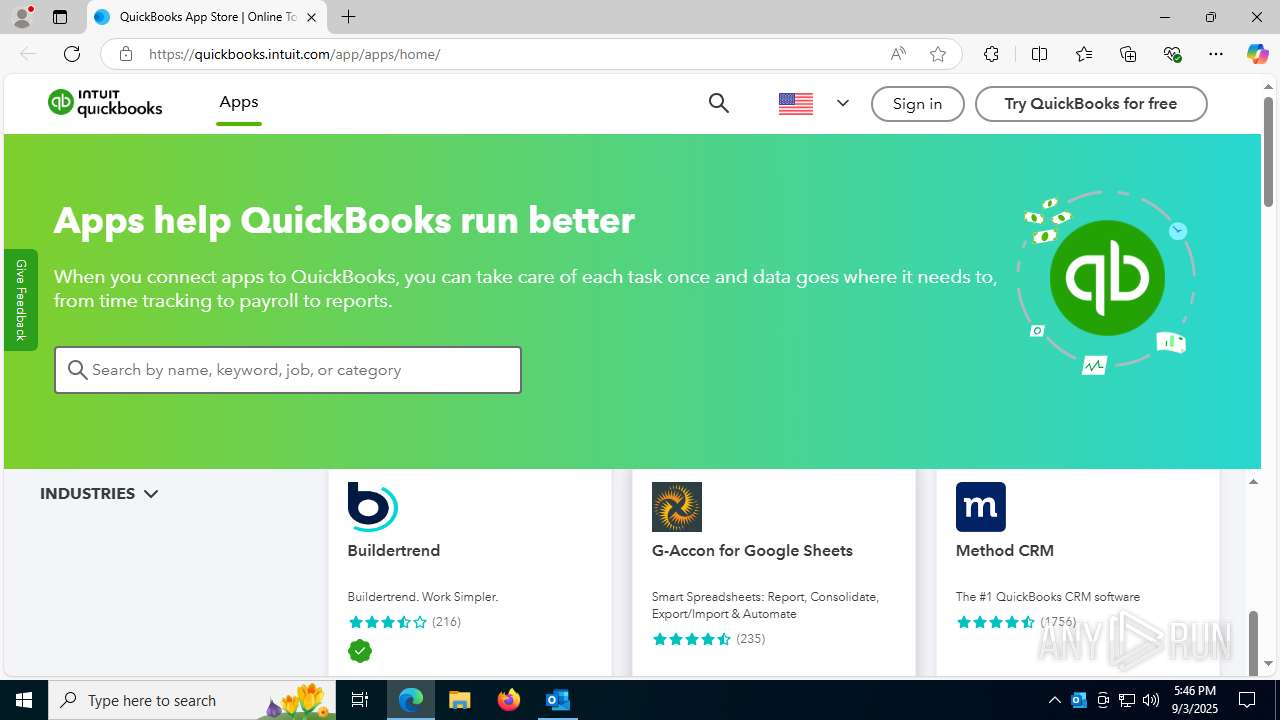Click Try QuickBooks for free
Screen dimensions: 1280x720
[1091, 104]
